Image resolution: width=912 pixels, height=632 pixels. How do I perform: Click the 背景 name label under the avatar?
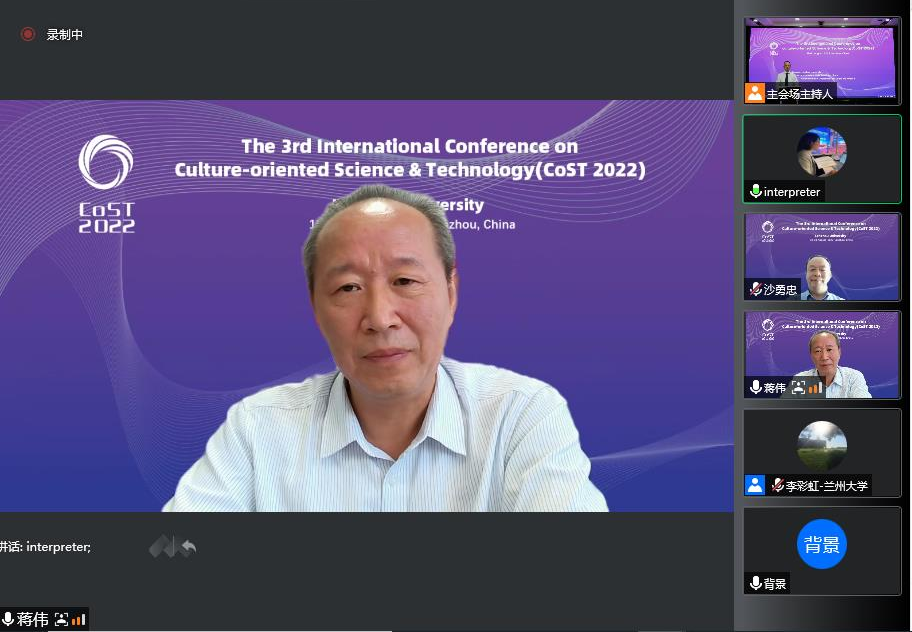point(775,584)
